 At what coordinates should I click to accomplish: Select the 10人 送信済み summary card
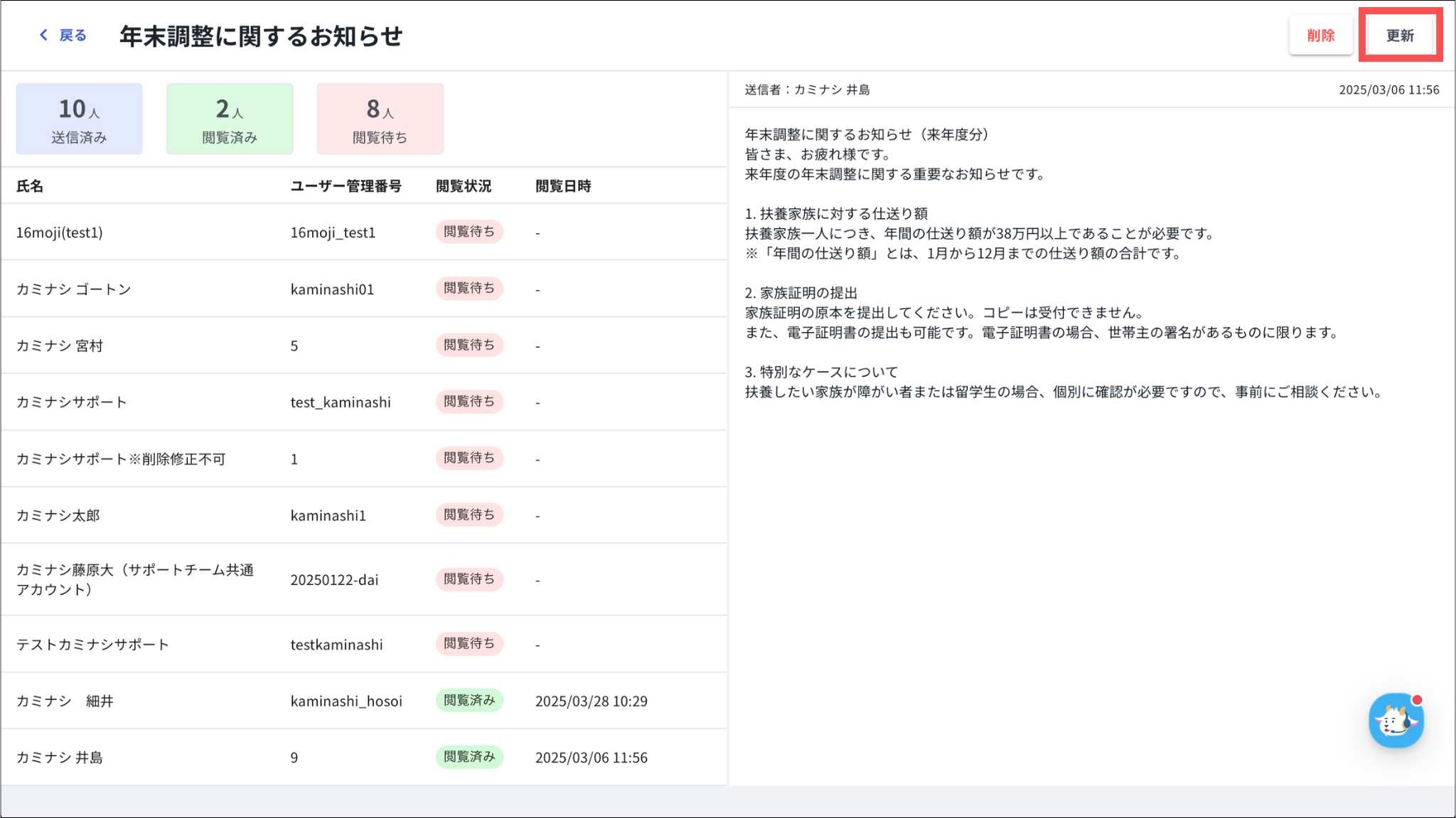(x=79, y=119)
